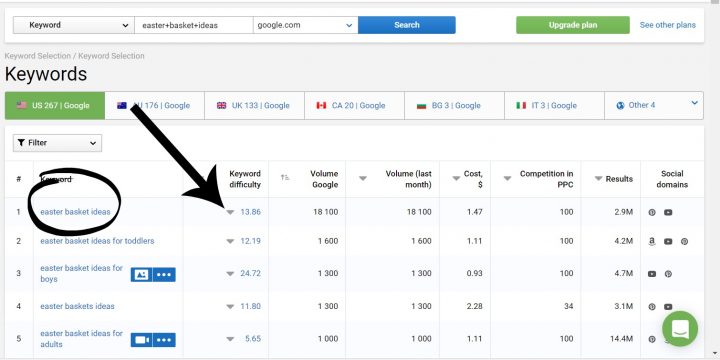Image resolution: width=720 pixels, height=360 pixels.
Task: Open the green live chat widget
Action: coord(680,329)
